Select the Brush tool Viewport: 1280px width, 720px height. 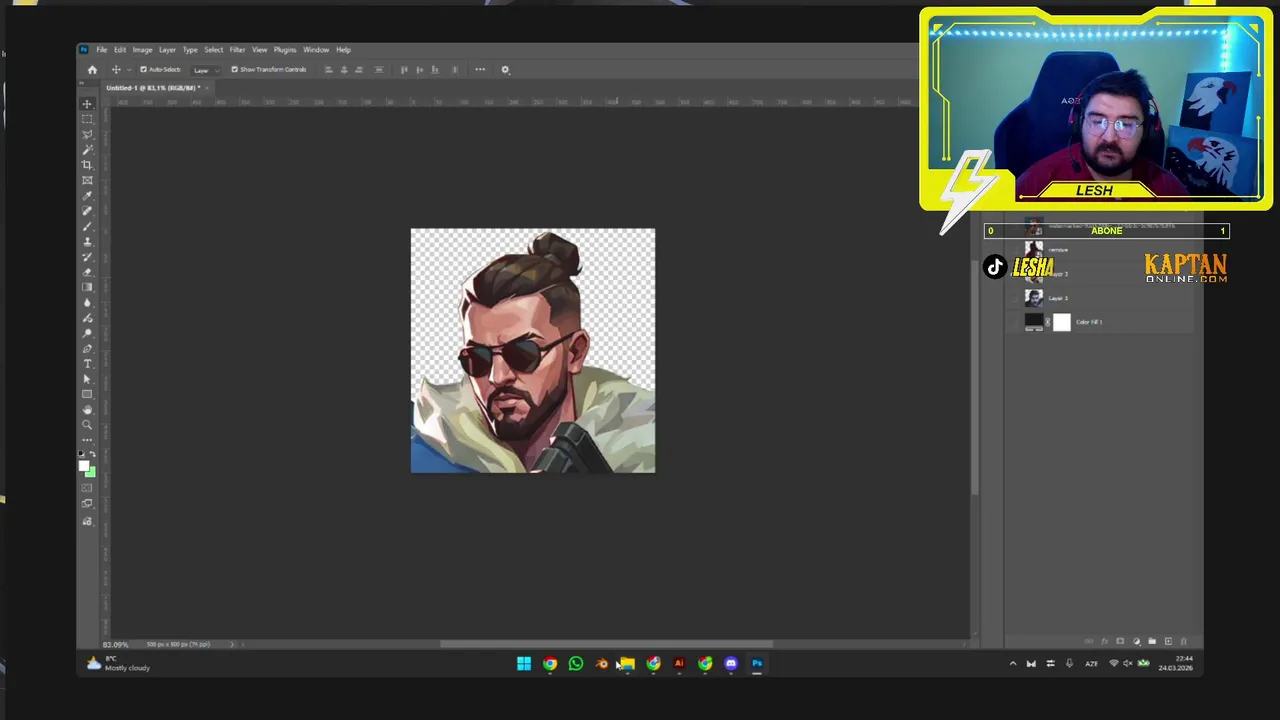[x=87, y=226]
